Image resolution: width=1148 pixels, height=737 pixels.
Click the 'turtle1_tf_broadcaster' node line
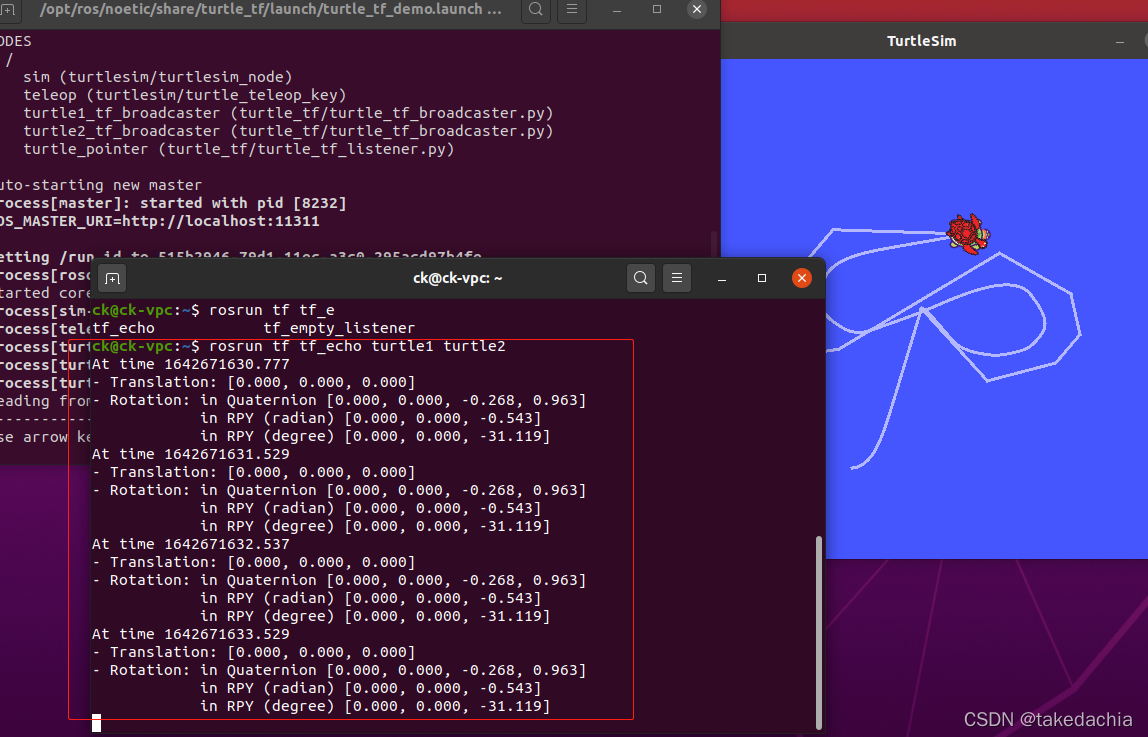[288, 113]
